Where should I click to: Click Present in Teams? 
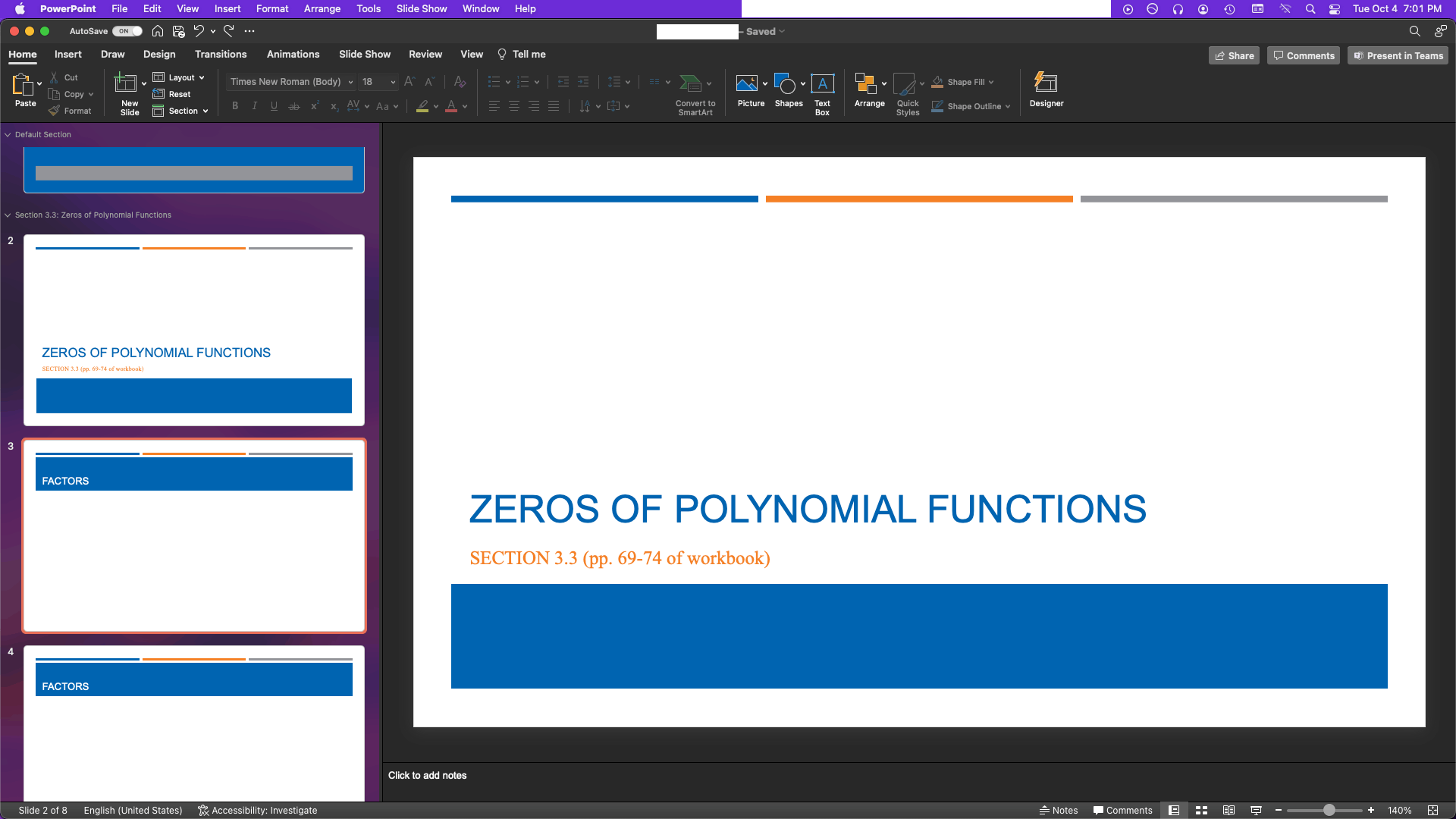(x=1398, y=55)
